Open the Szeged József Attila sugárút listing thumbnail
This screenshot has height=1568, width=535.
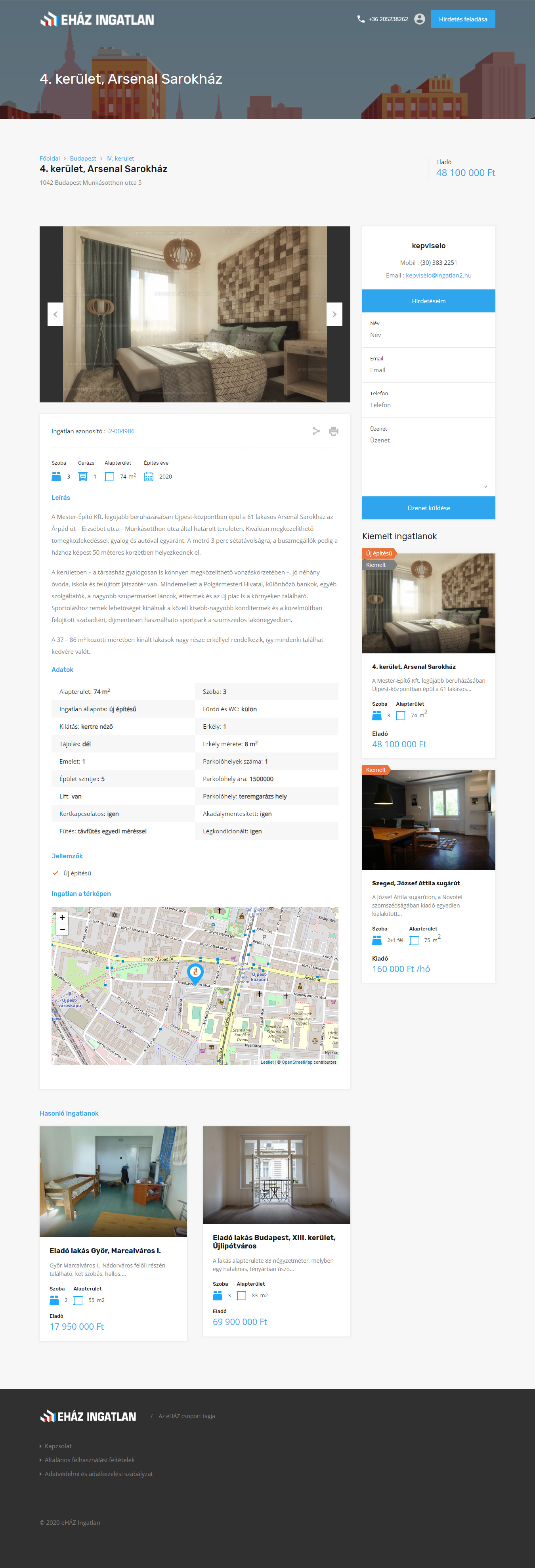[x=428, y=819]
